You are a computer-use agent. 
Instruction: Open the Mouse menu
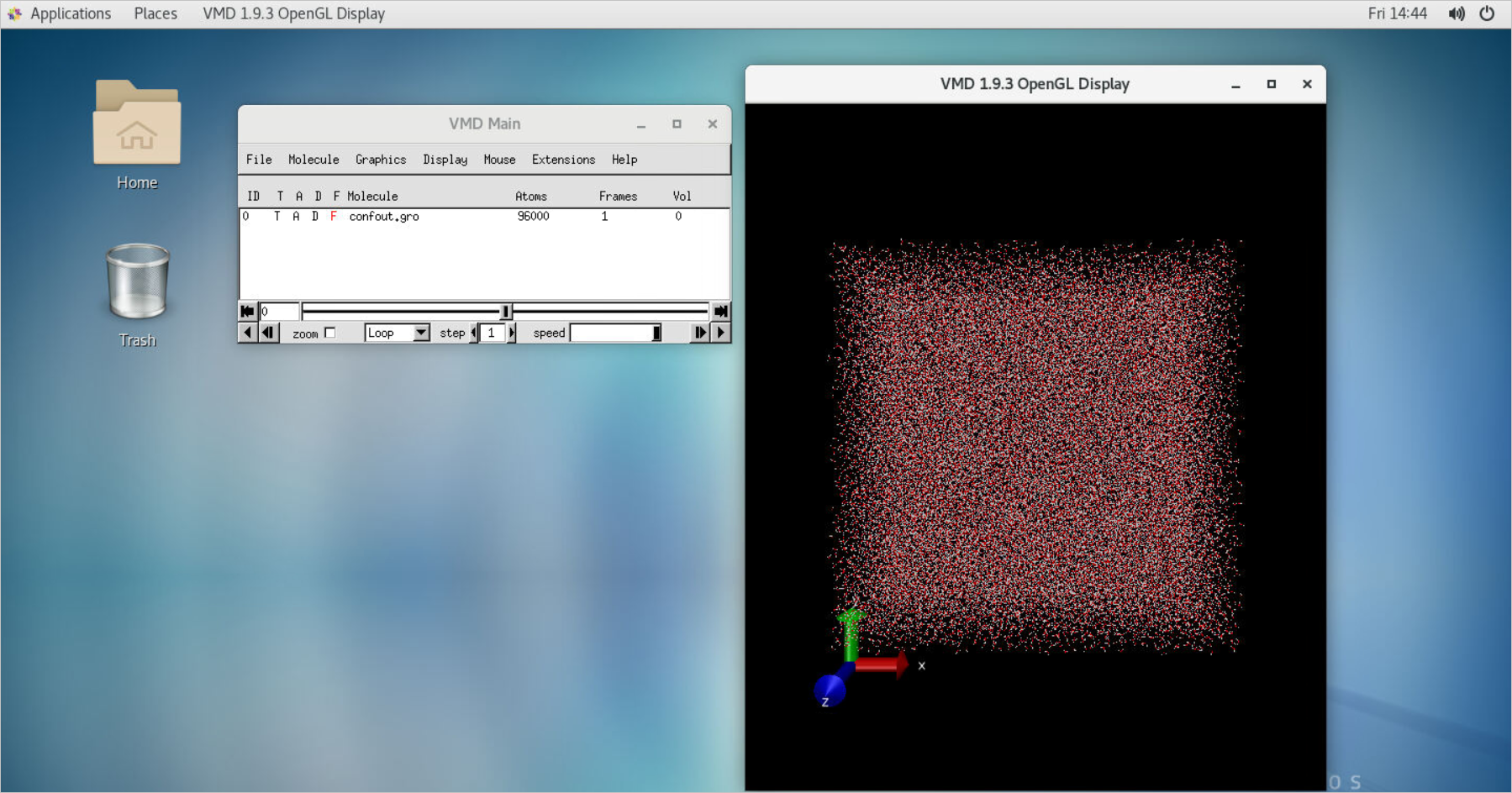[499, 160]
